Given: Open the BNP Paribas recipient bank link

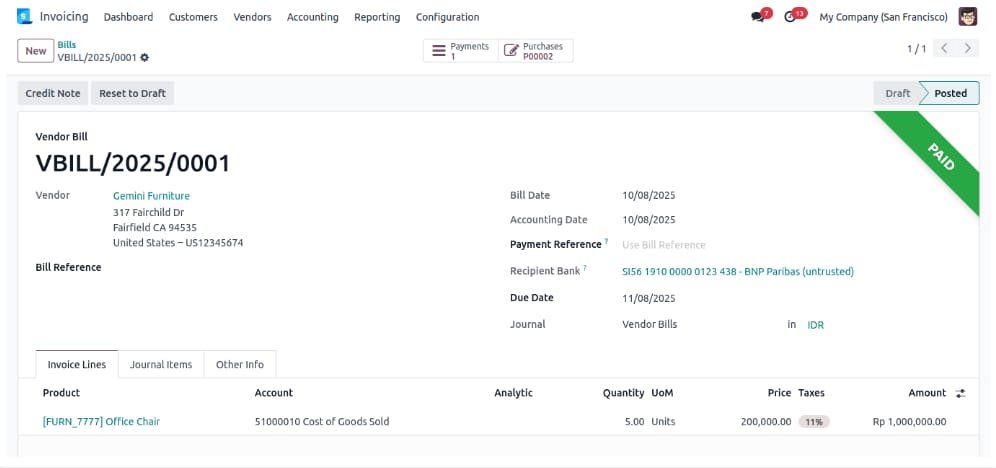Looking at the screenshot, I should pyautogui.click(x=737, y=272).
